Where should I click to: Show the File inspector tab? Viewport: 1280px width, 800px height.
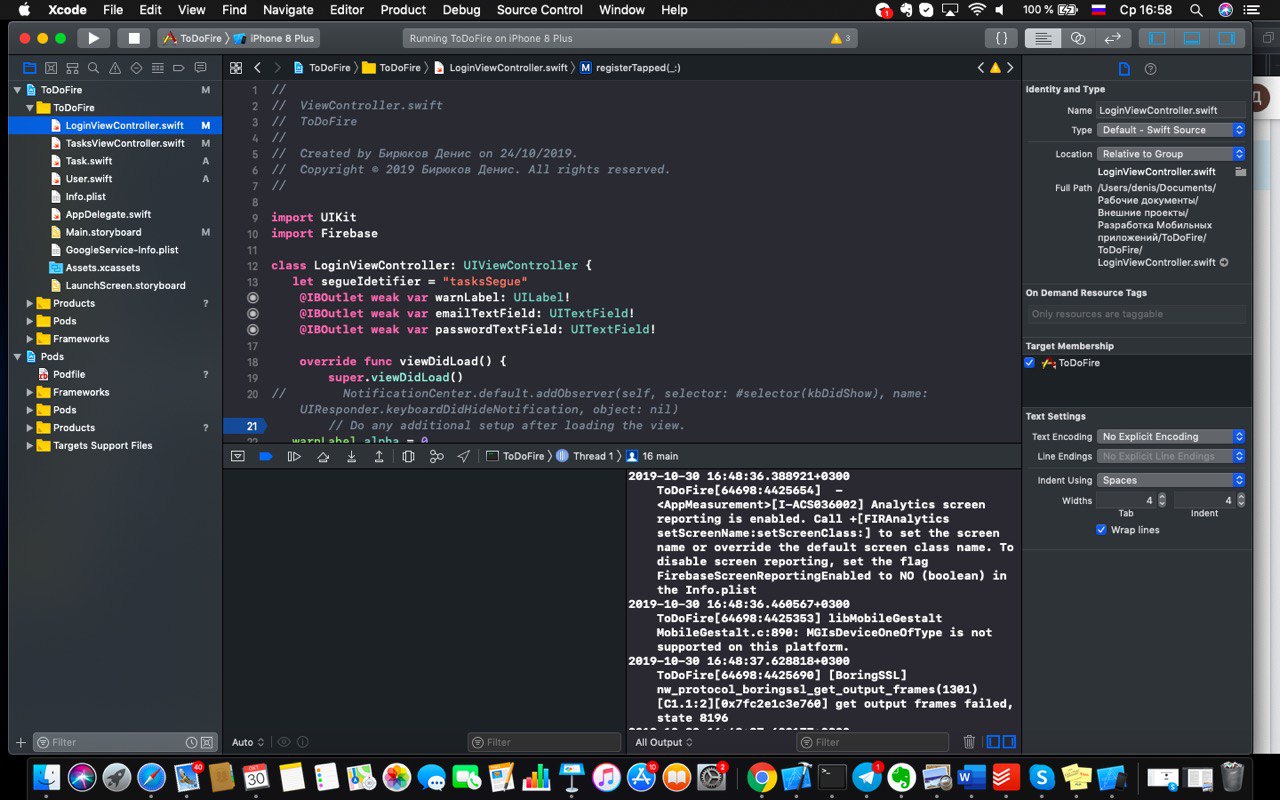[x=1124, y=69]
